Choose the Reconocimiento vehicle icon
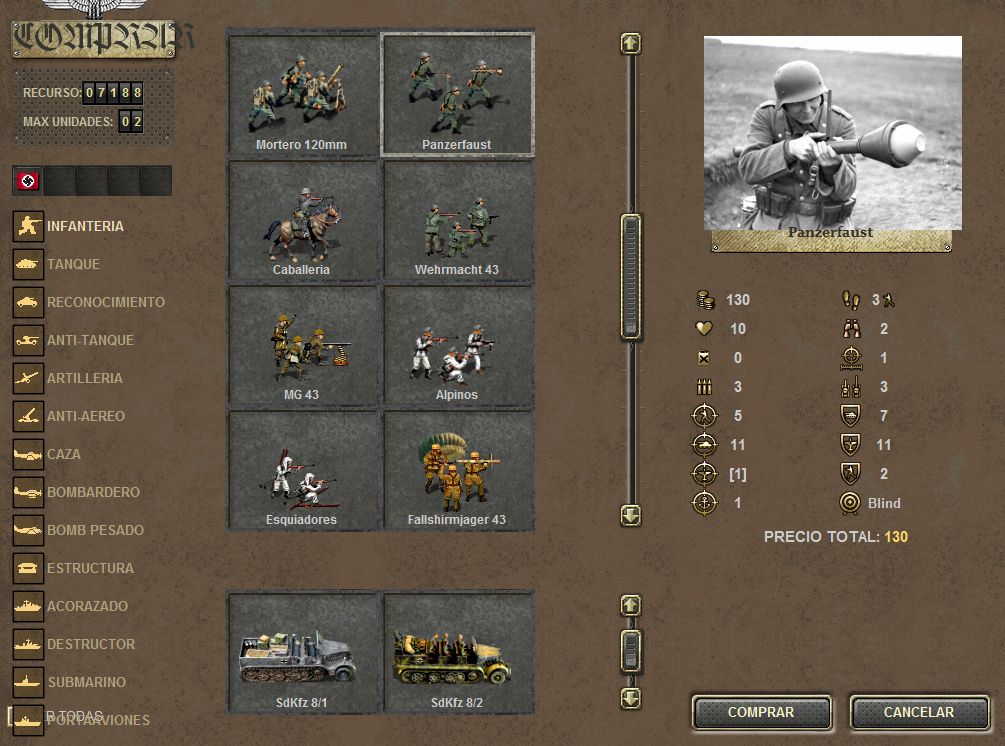The height and width of the screenshot is (746, 1005). coord(28,302)
